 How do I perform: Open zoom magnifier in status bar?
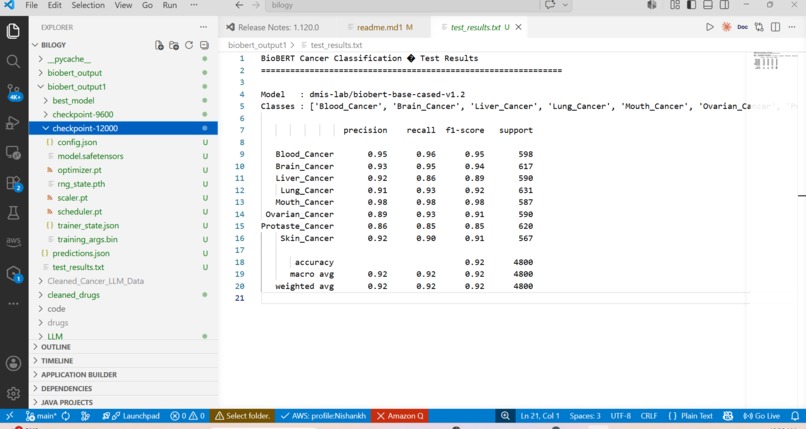click(x=505, y=416)
